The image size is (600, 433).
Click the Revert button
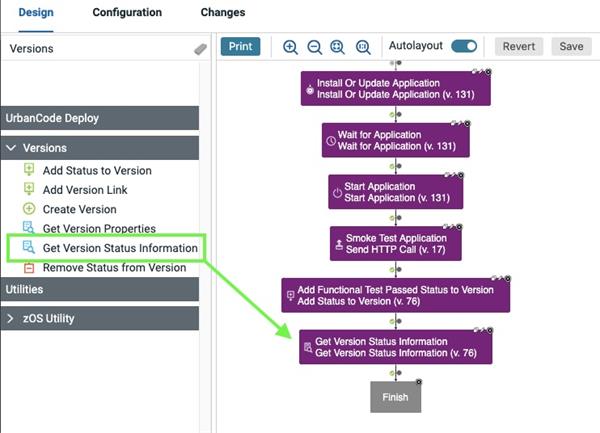(518, 47)
